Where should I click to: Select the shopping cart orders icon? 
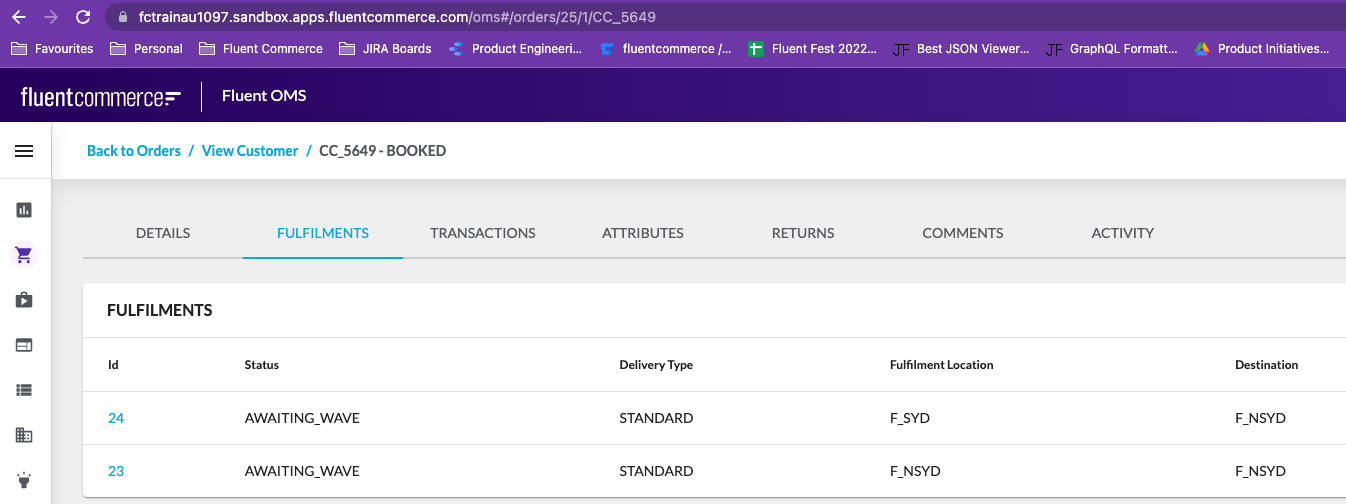coord(24,255)
